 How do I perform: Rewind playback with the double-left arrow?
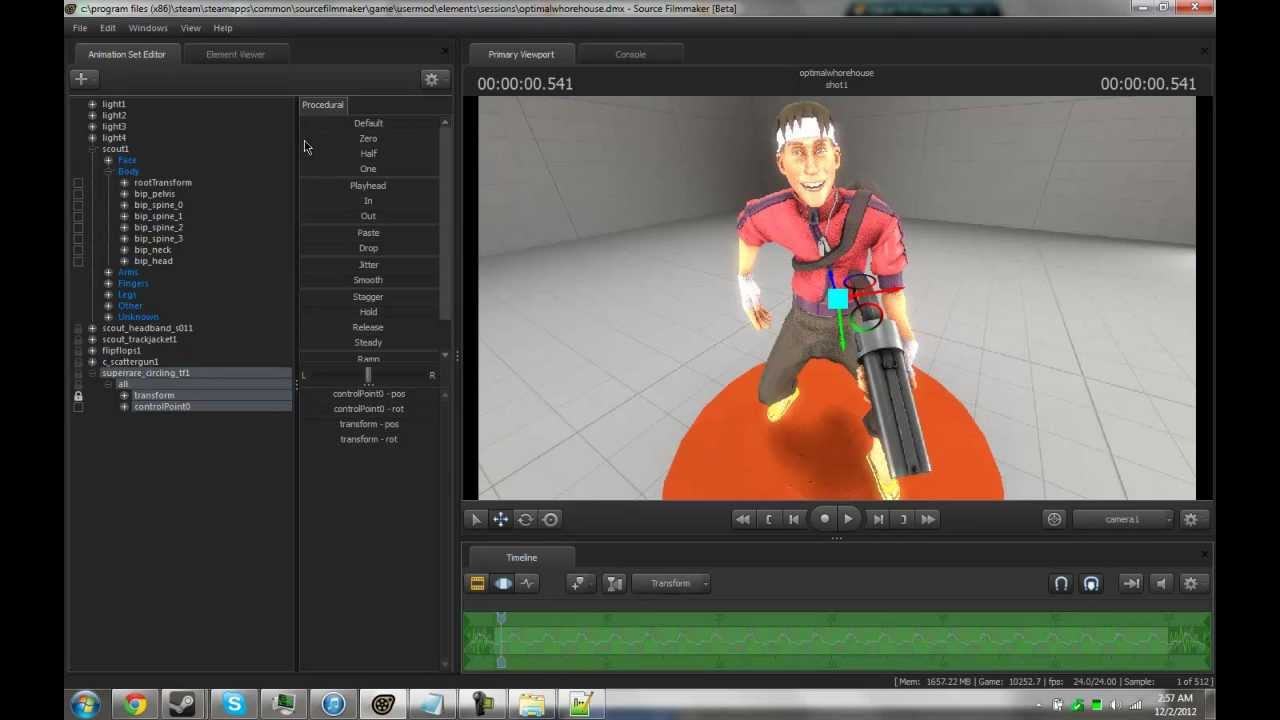[742, 519]
